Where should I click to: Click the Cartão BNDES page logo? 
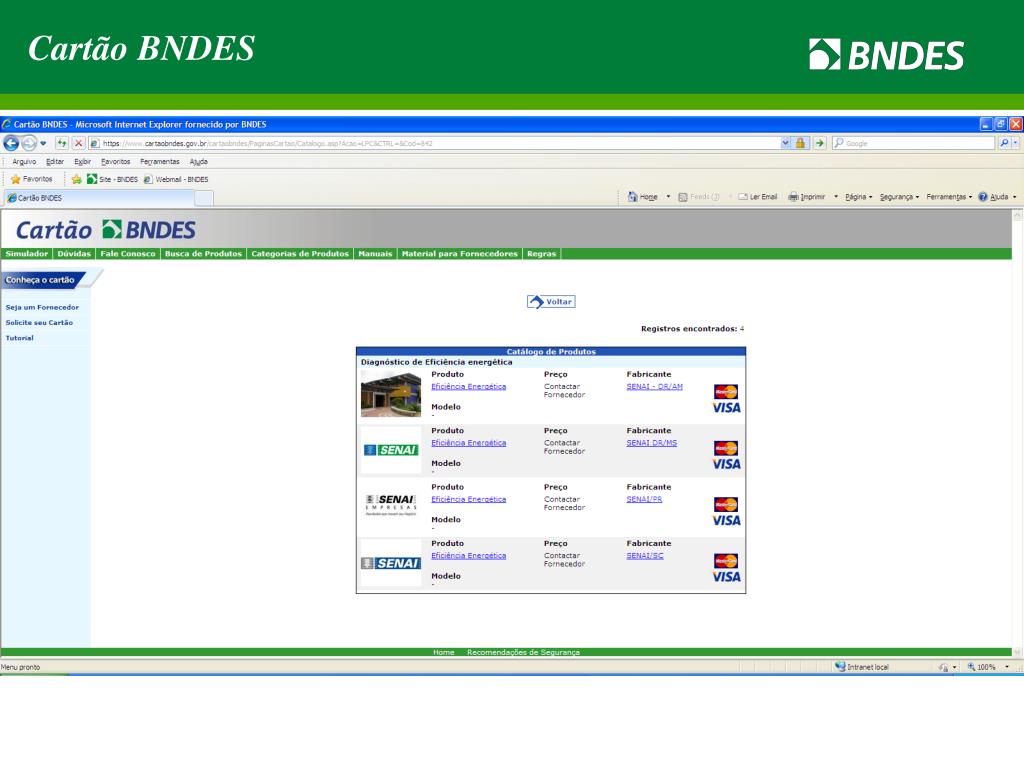(x=105, y=230)
